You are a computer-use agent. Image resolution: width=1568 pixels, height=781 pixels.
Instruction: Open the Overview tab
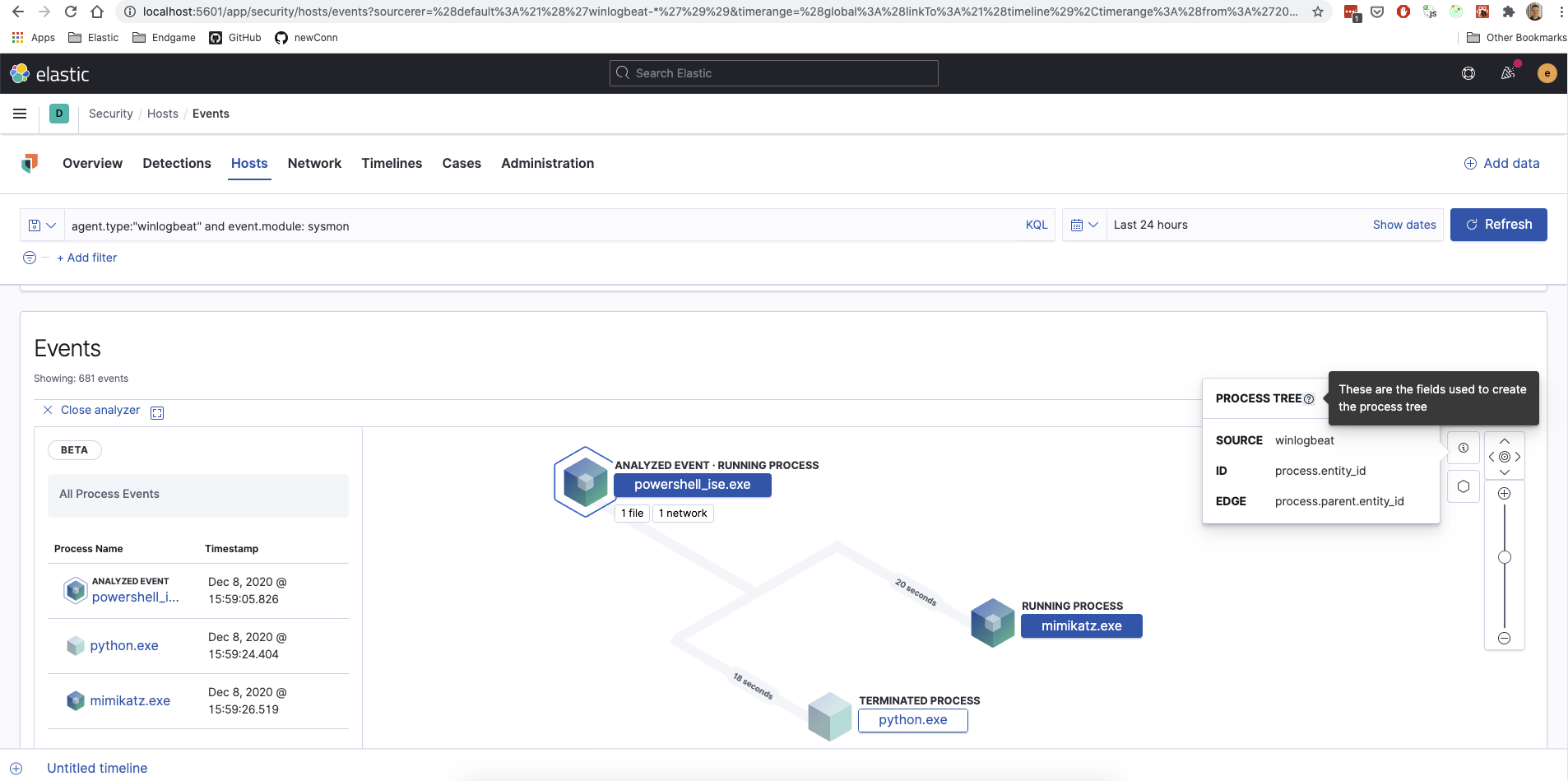[92, 163]
